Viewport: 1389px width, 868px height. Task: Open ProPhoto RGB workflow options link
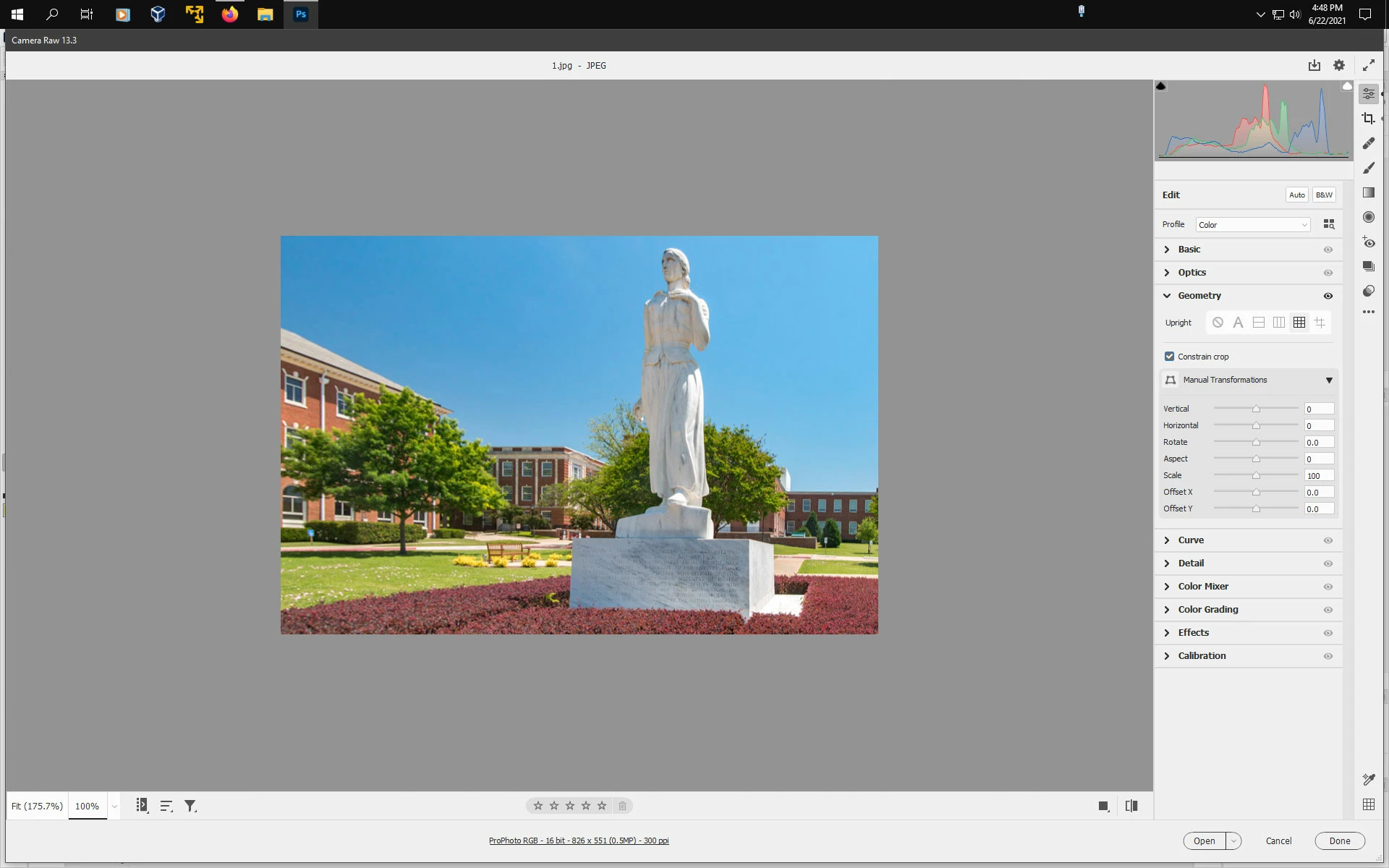coord(579,841)
